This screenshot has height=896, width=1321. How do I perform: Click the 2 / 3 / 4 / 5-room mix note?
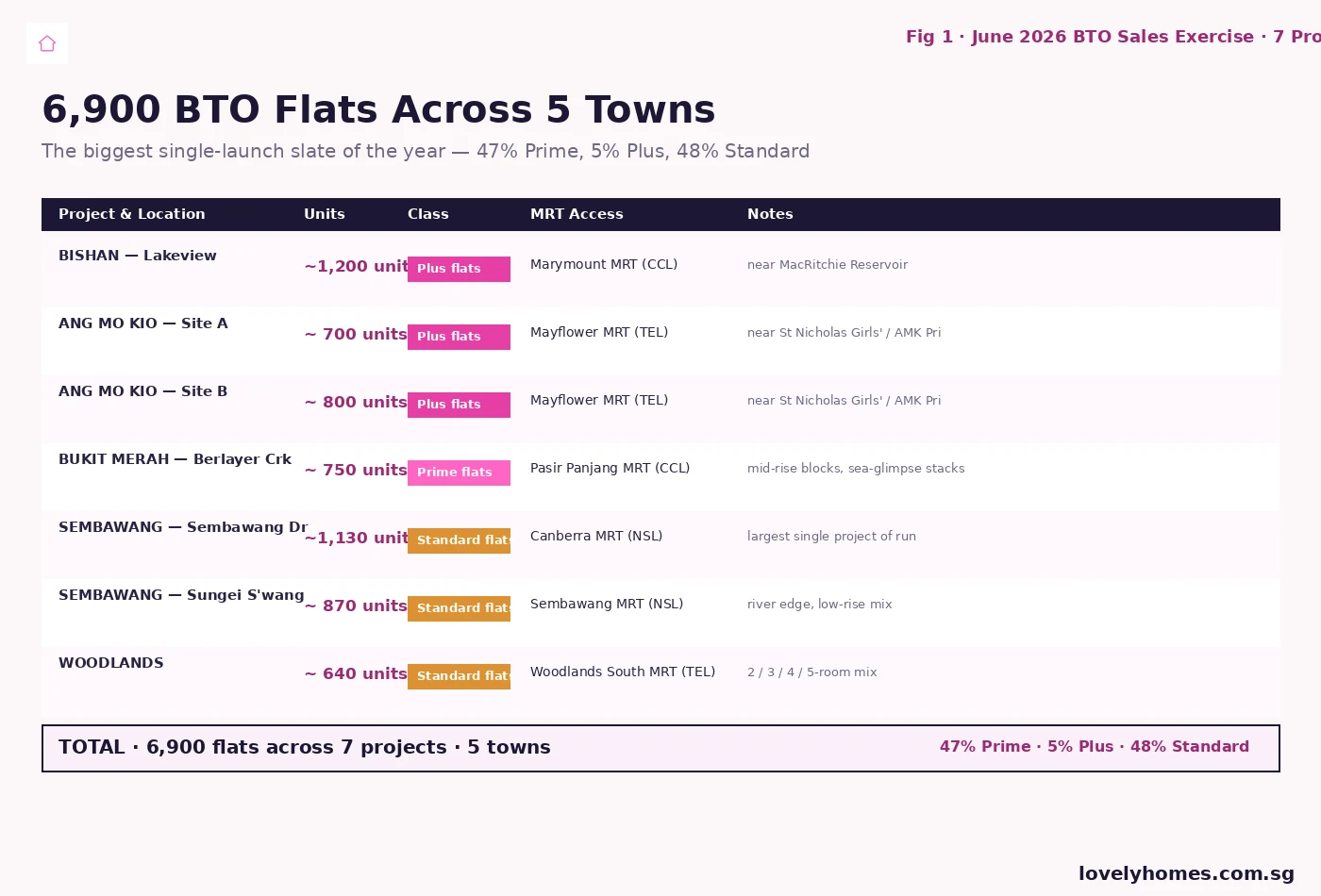coord(812,672)
